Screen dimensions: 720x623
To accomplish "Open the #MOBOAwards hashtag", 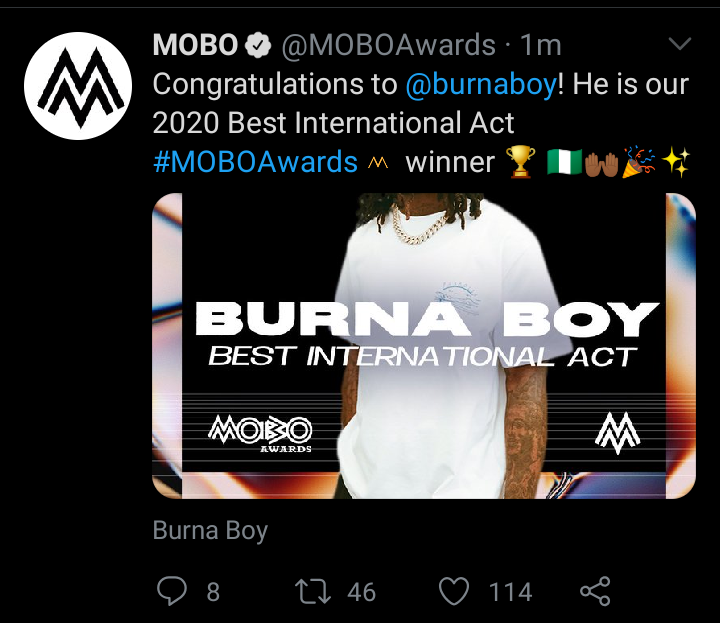I will [255, 162].
